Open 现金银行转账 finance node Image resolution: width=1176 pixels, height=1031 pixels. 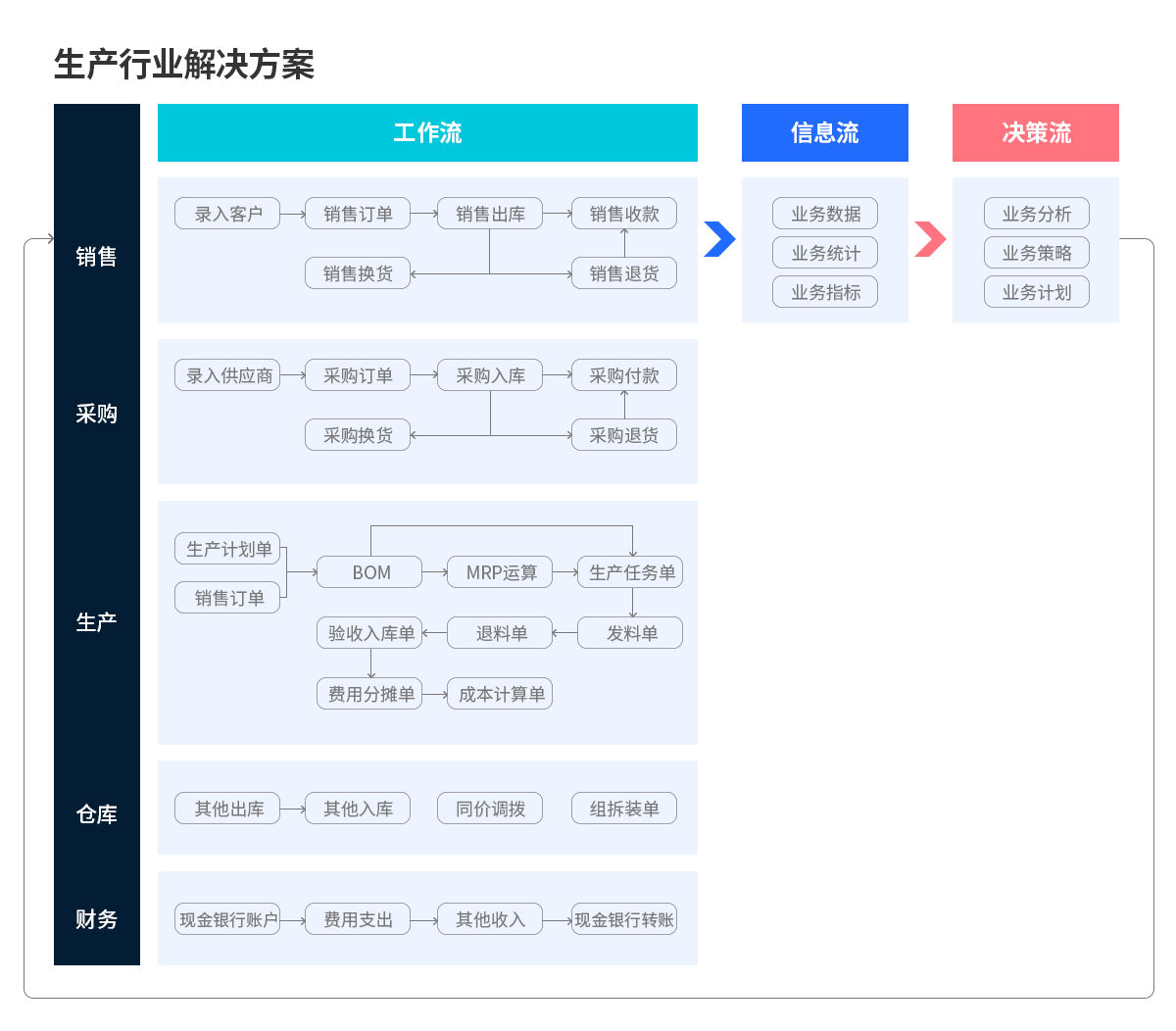coord(623,919)
